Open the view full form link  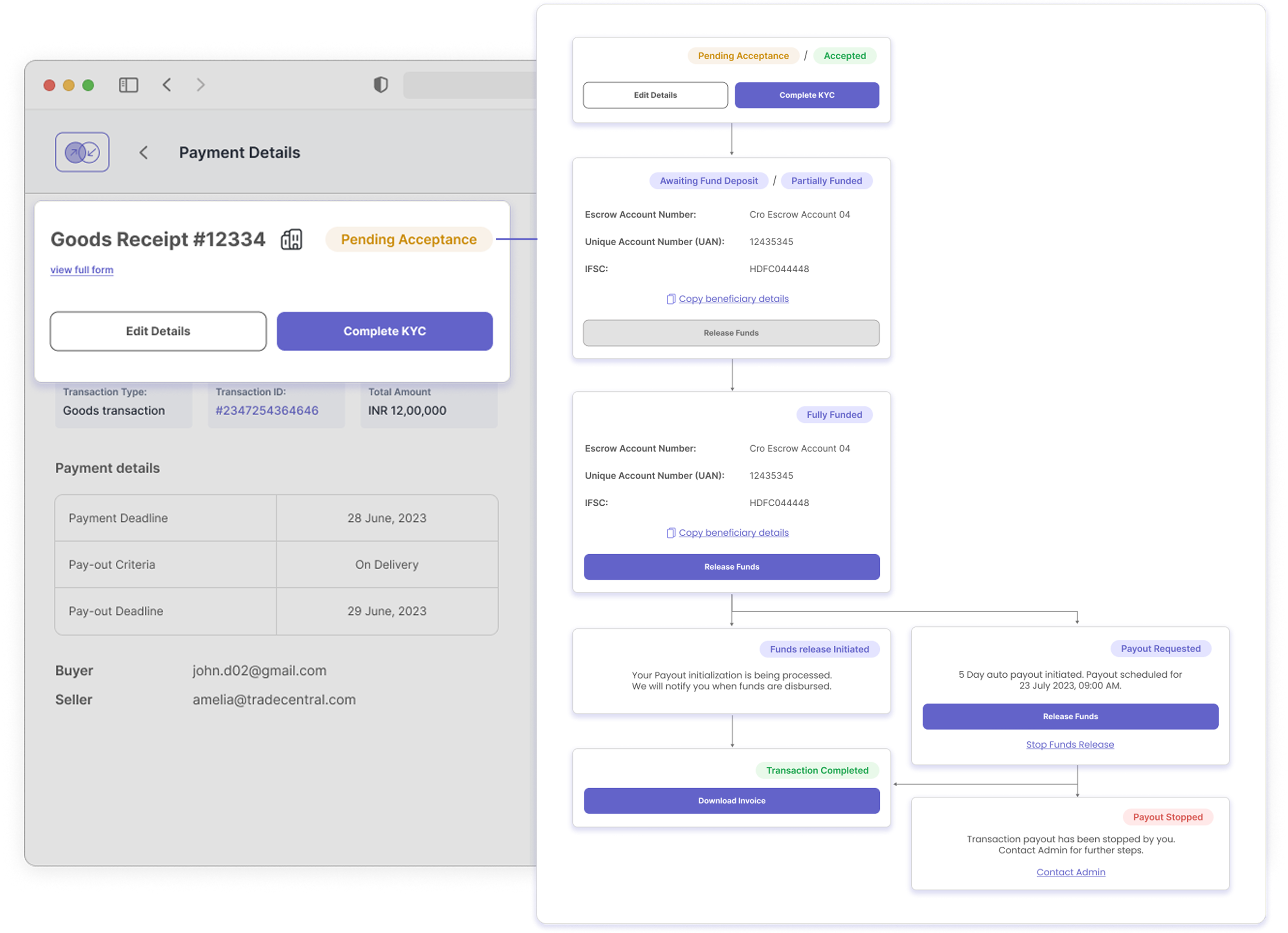(x=82, y=270)
